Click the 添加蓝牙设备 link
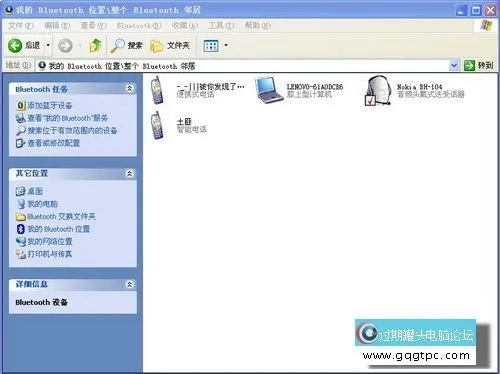This screenshot has width=500, height=374. (50, 106)
